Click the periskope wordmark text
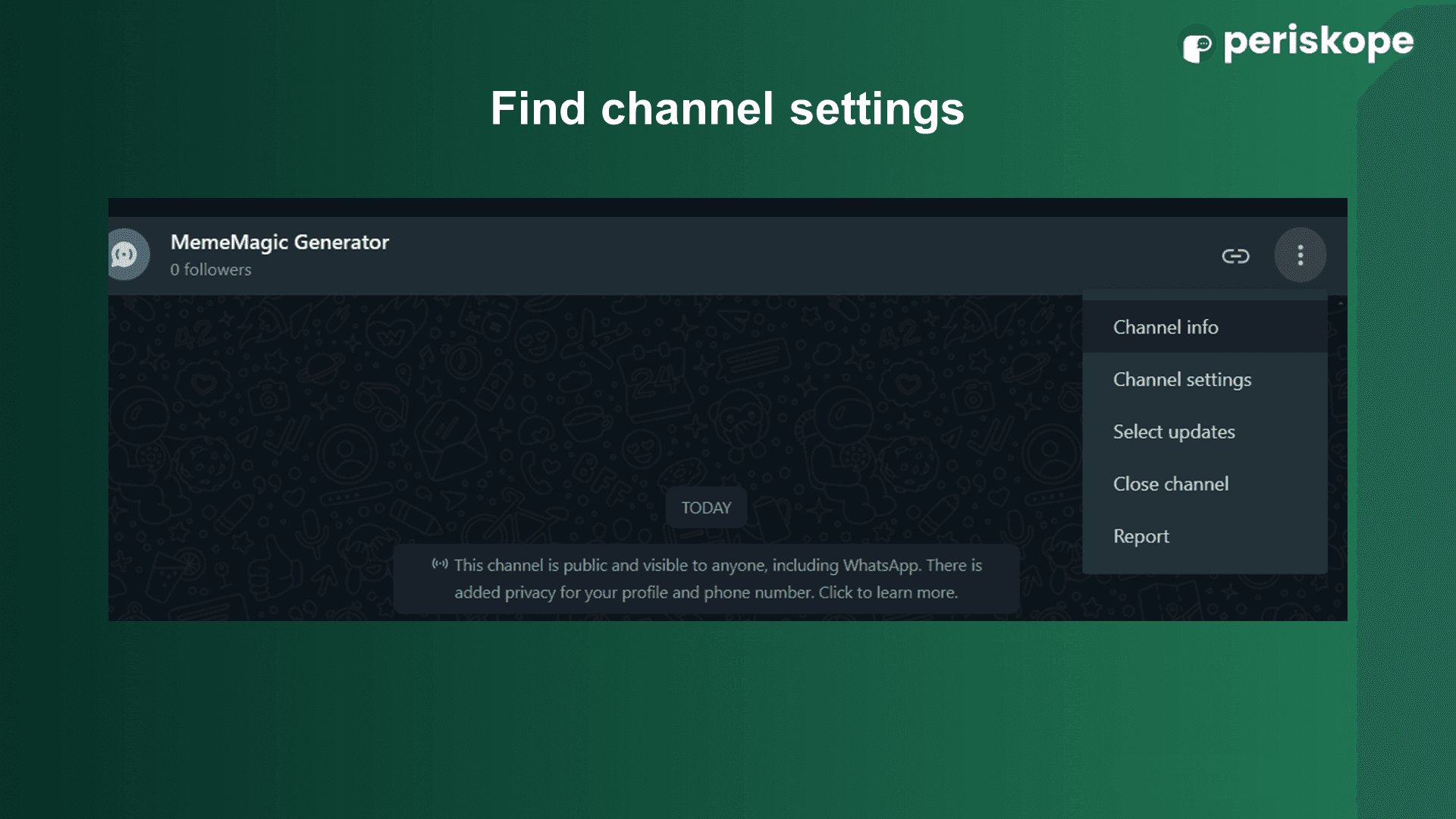Viewport: 1456px width, 819px height. (1318, 42)
